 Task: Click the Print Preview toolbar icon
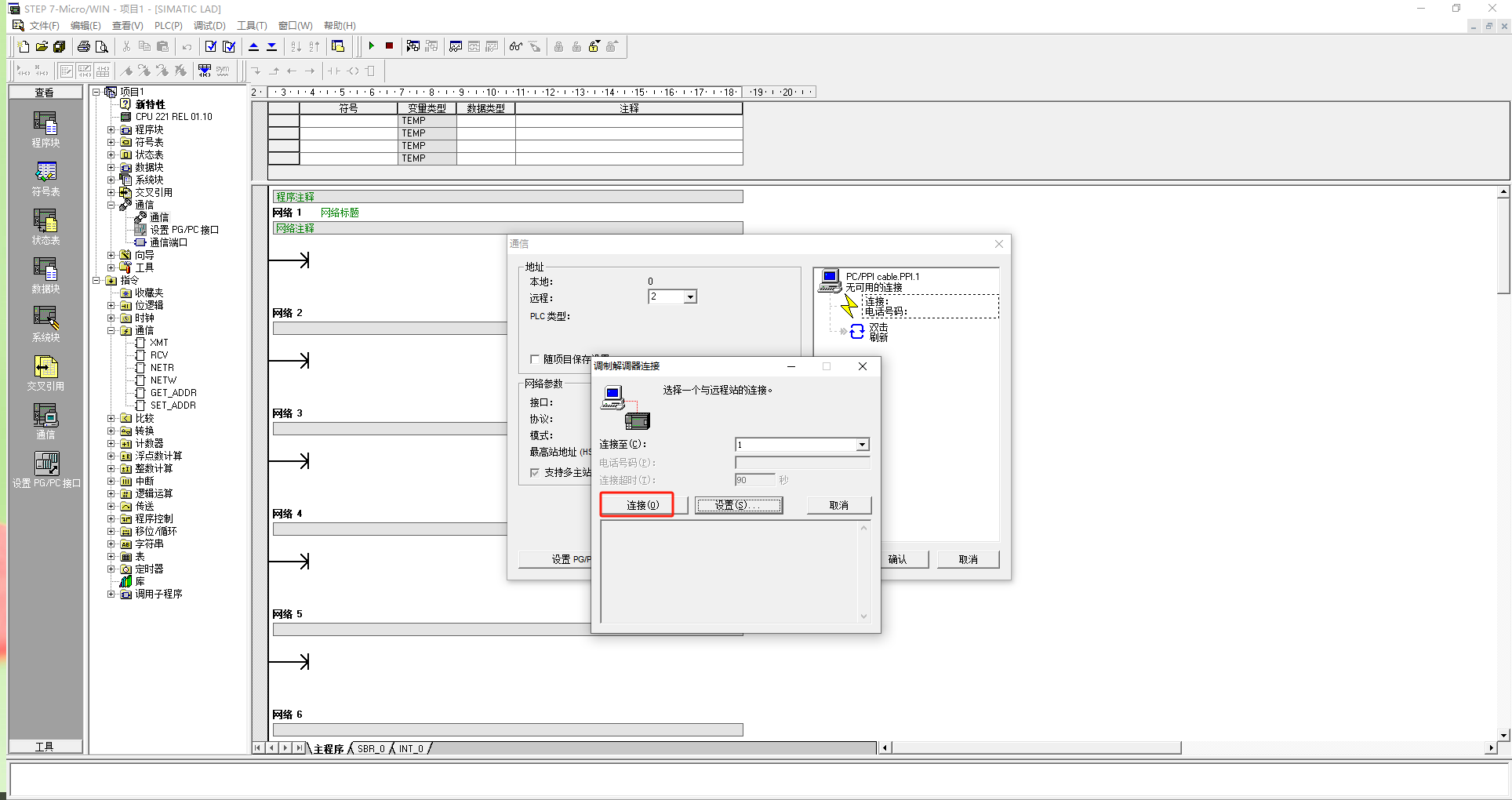(x=102, y=46)
